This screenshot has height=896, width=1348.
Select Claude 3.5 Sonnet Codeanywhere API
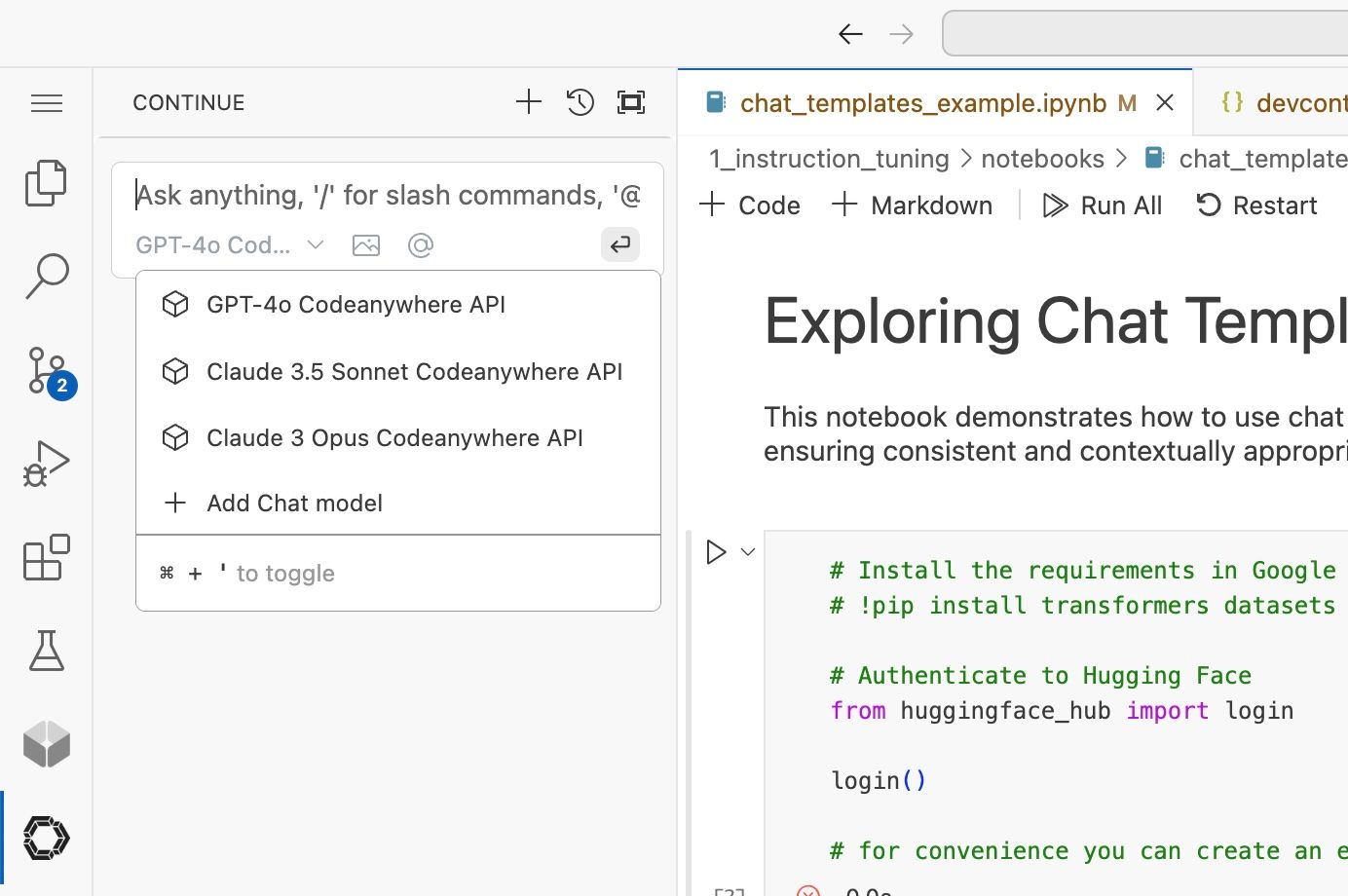pos(415,371)
